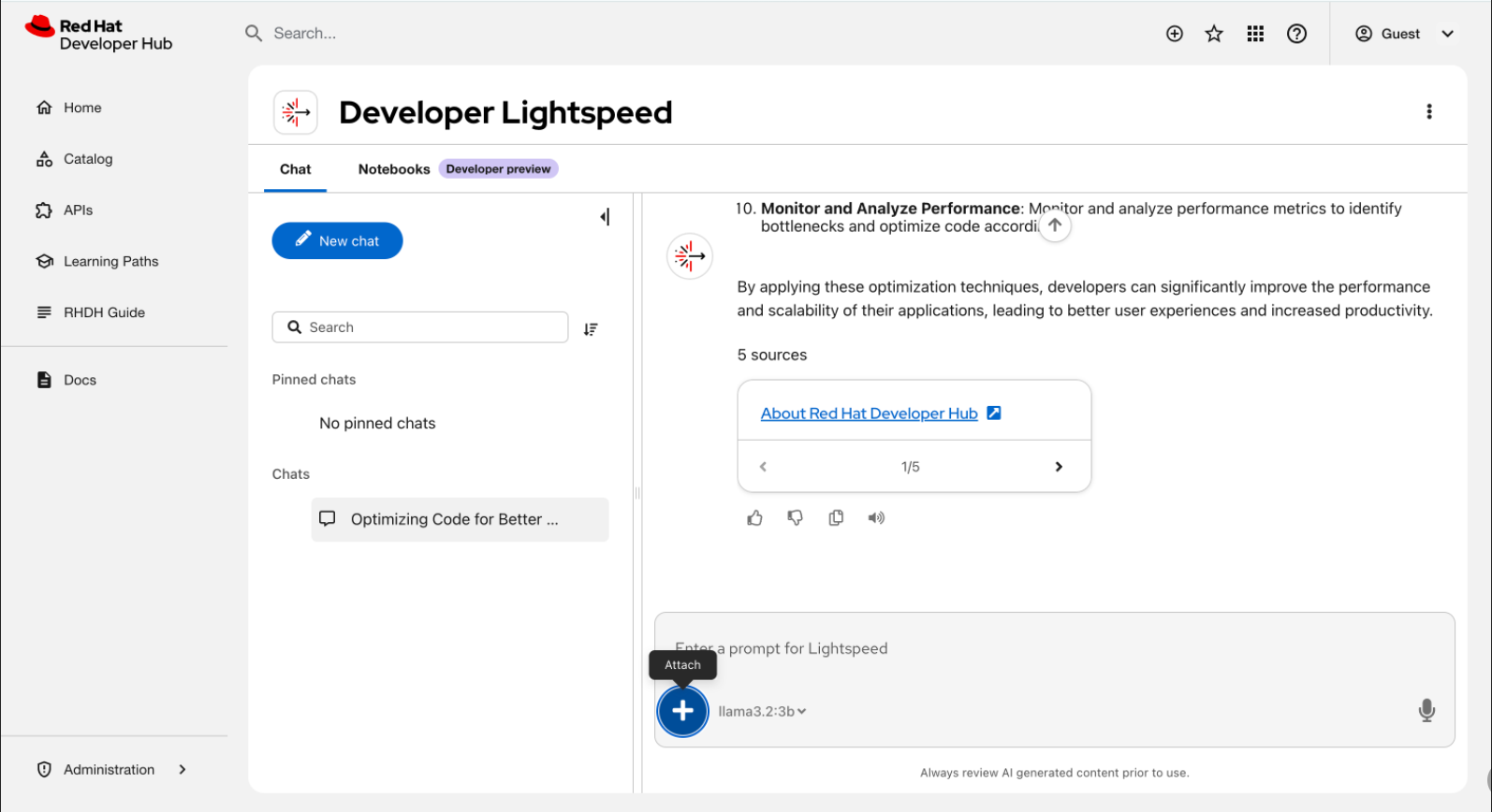Viewport: 1492px width, 812px height.
Task: Click the '1/5' source counter
Action: (911, 467)
